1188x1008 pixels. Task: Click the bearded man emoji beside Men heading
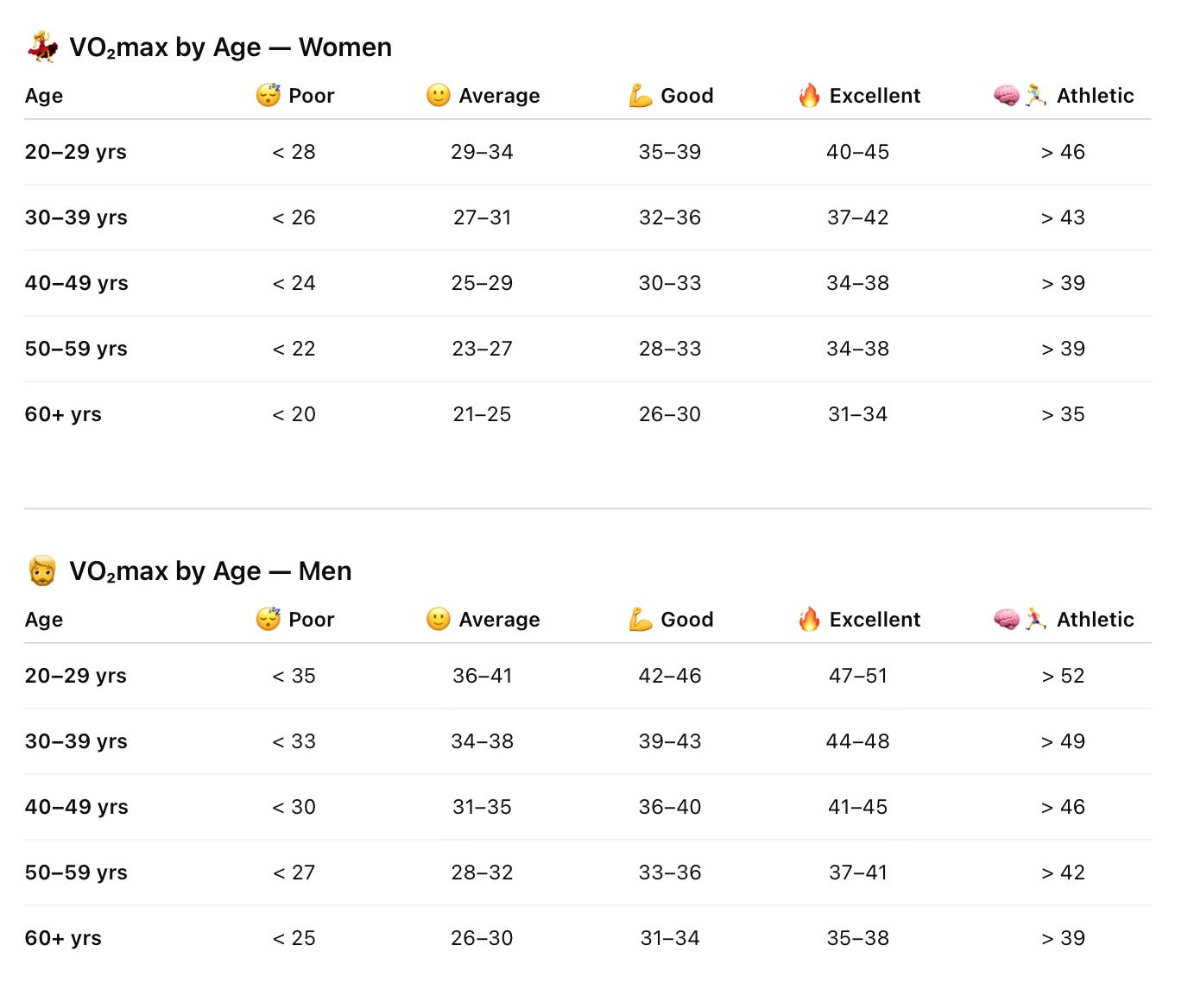click(42, 571)
